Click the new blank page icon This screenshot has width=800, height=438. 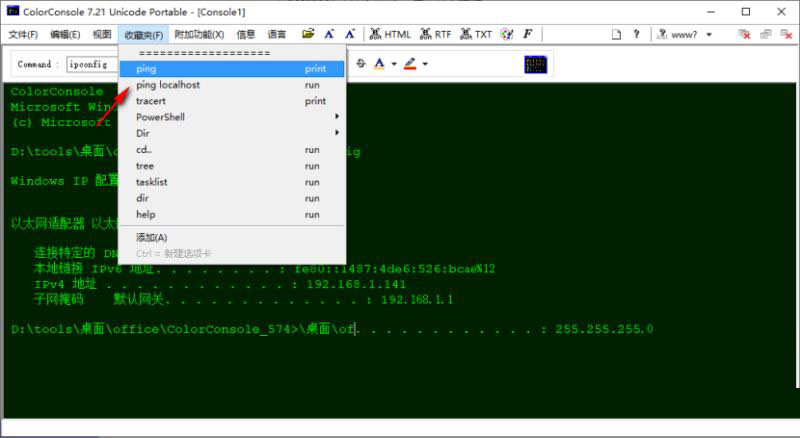pyautogui.click(x=616, y=35)
